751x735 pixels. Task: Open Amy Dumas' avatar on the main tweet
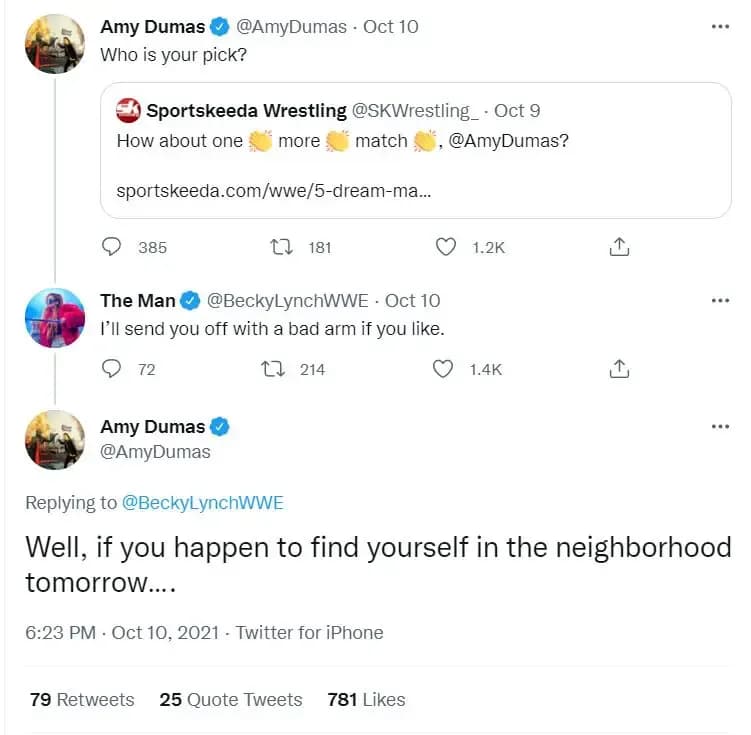click(55, 439)
